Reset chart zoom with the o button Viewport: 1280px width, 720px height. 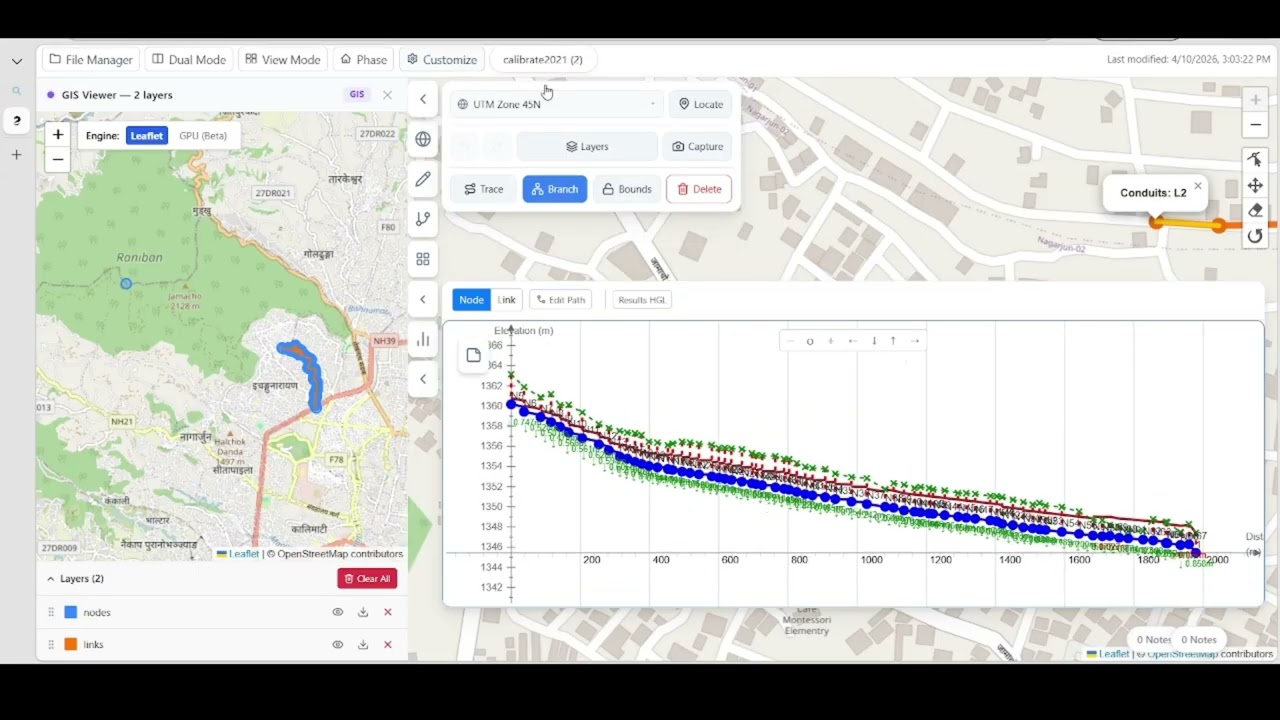pyautogui.click(x=810, y=341)
